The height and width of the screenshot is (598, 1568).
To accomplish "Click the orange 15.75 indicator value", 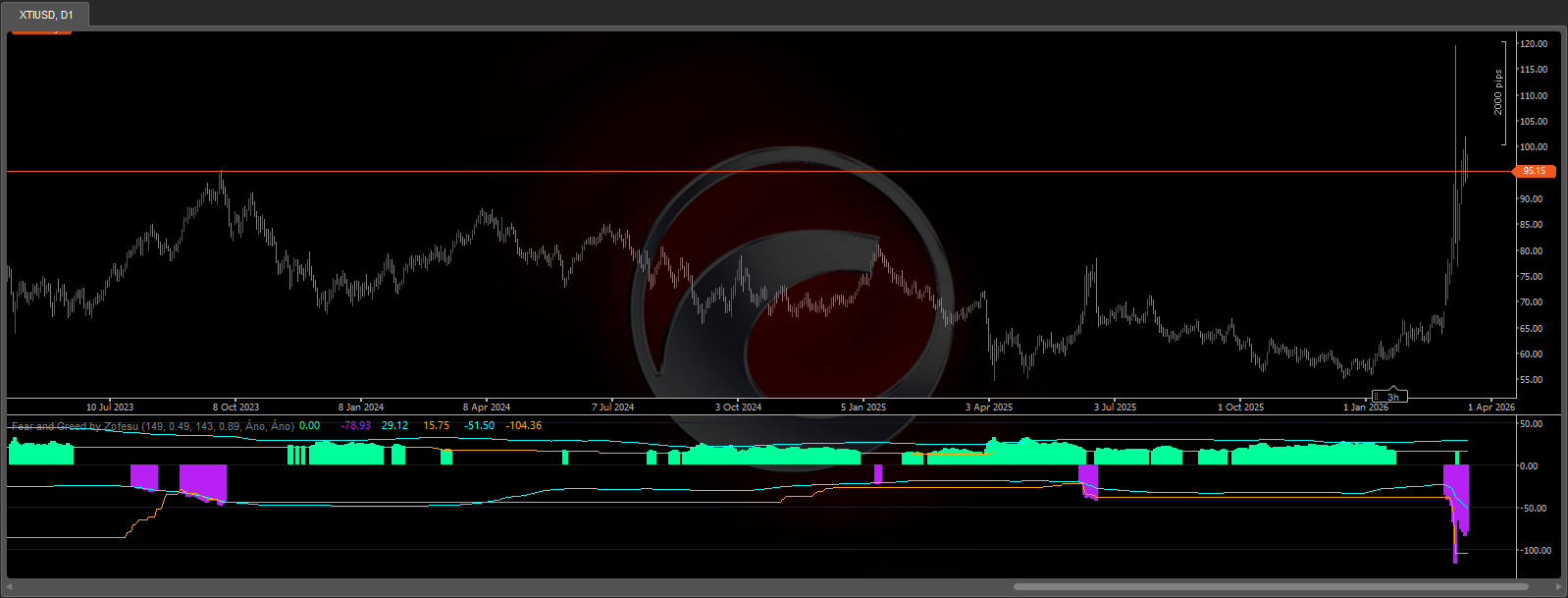I will tap(436, 426).
